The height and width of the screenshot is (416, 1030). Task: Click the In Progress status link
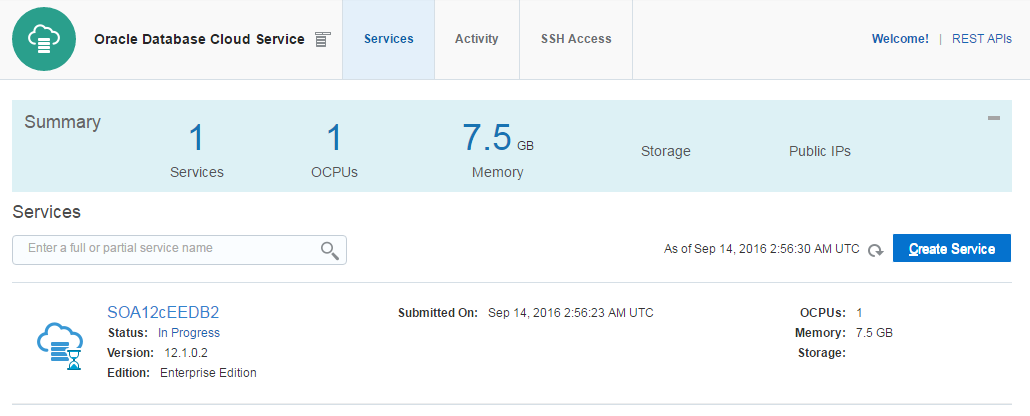pos(189,333)
